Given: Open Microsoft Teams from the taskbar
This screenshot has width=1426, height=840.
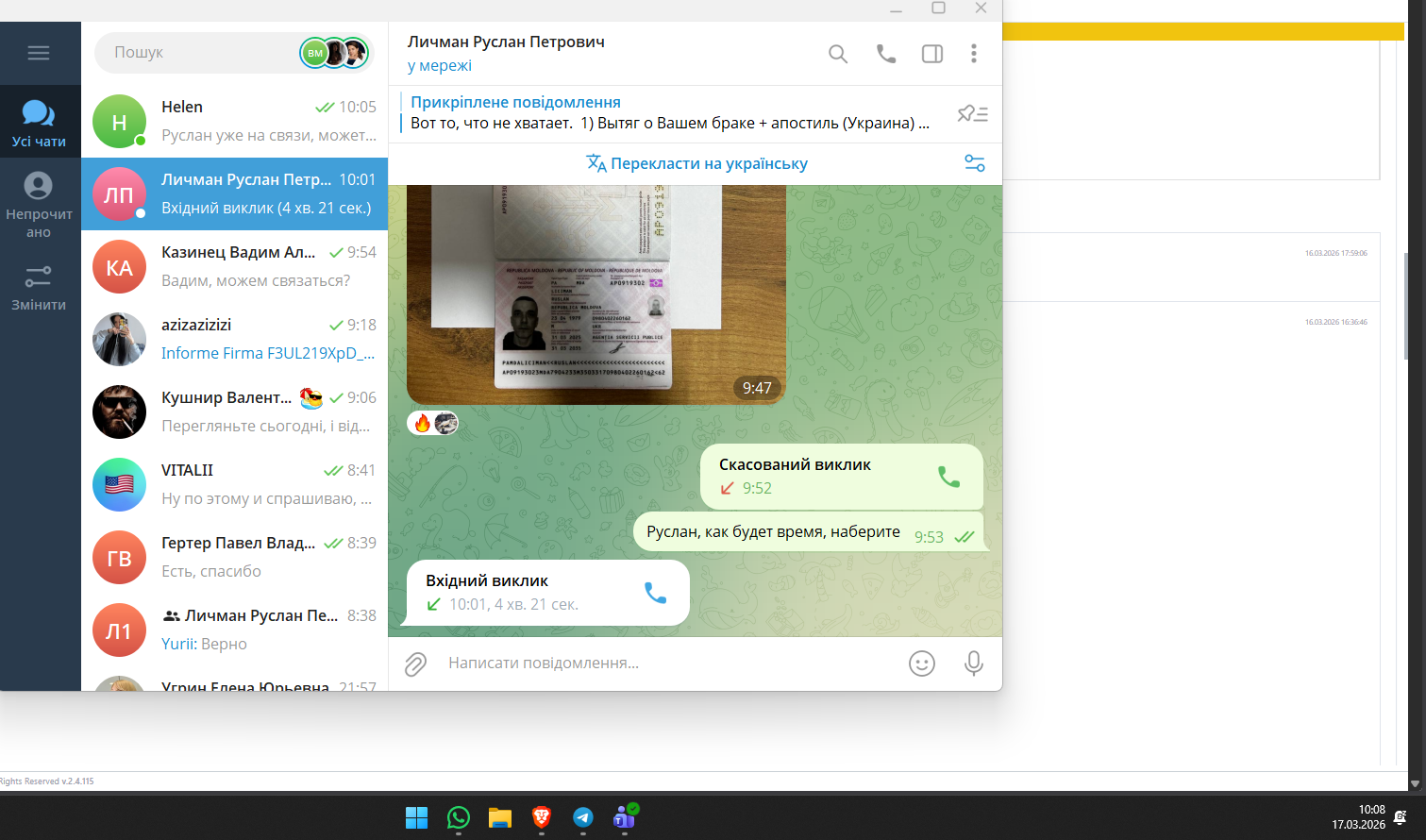Looking at the screenshot, I should click(625, 817).
